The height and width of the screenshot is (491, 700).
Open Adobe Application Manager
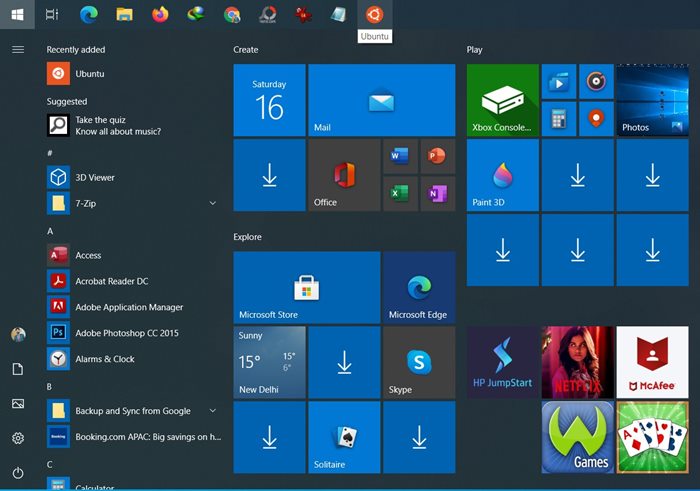click(x=134, y=307)
